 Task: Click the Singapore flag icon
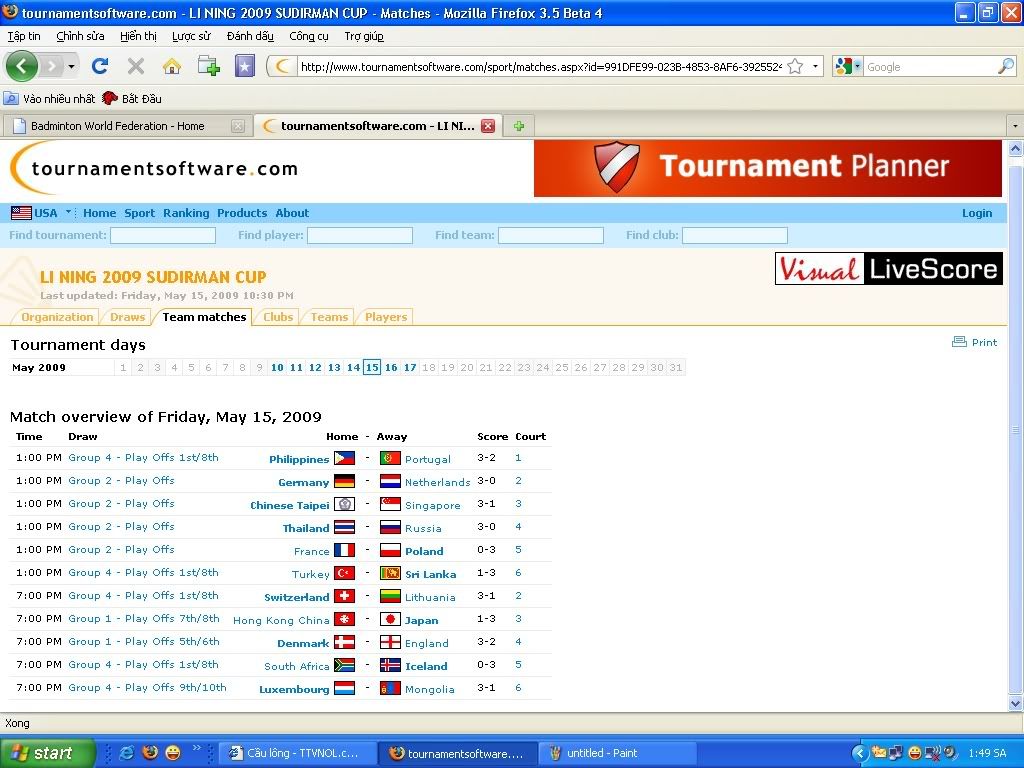click(390, 504)
